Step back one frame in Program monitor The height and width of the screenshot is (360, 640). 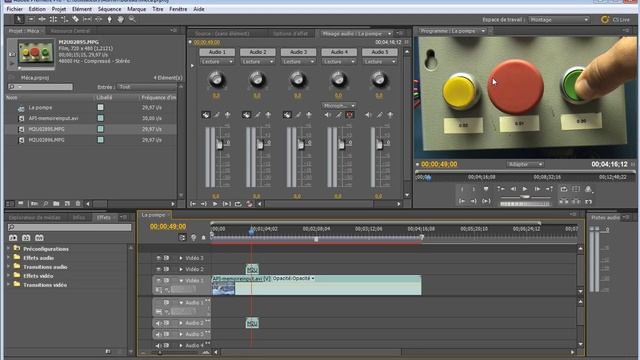coord(513,189)
